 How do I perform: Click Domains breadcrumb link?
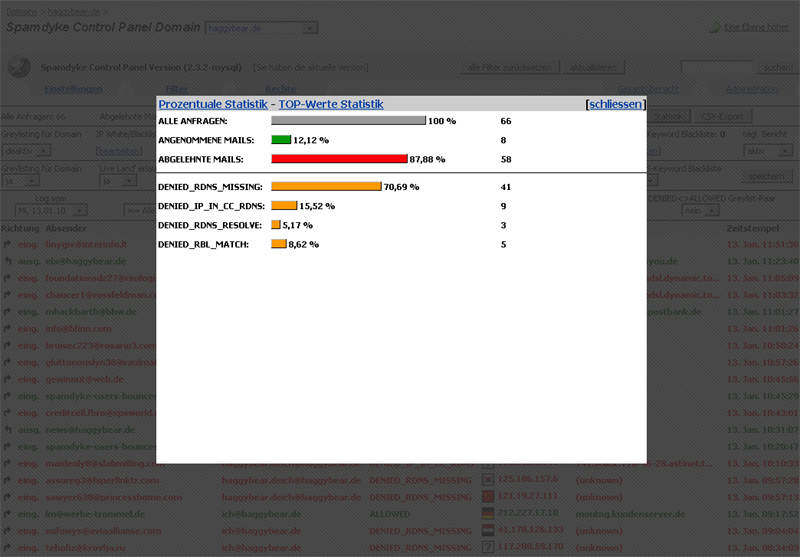point(22,11)
